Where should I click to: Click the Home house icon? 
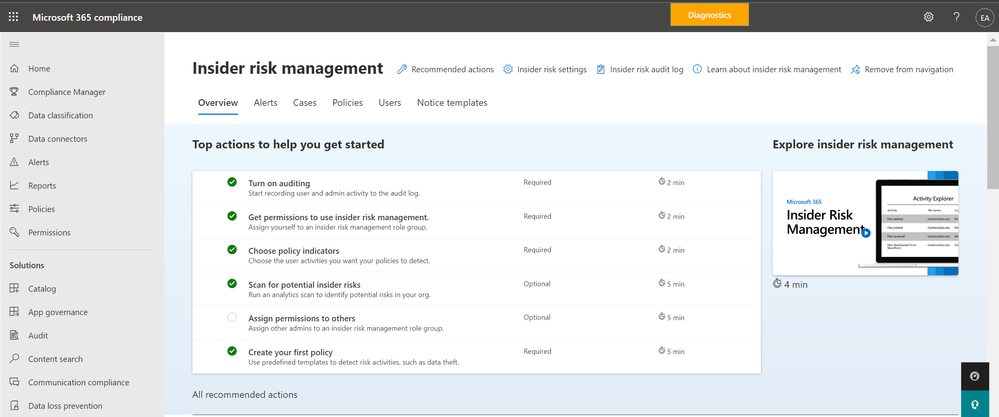coord(14,69)
